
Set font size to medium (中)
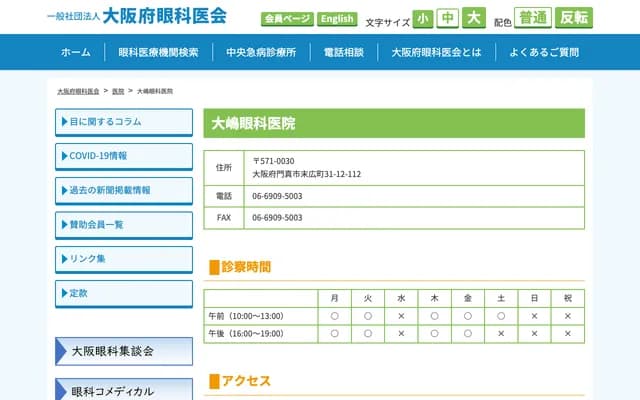(448, 18)
